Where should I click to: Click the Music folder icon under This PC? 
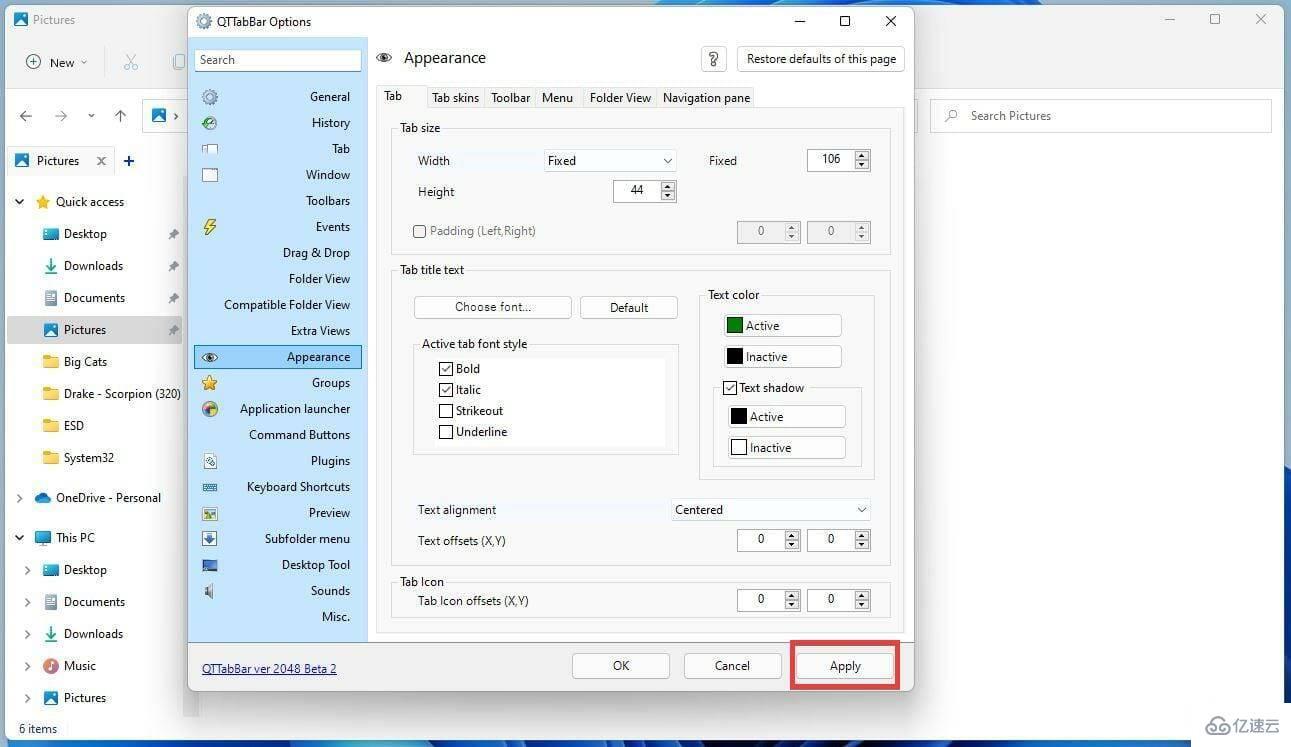[51, 666]
